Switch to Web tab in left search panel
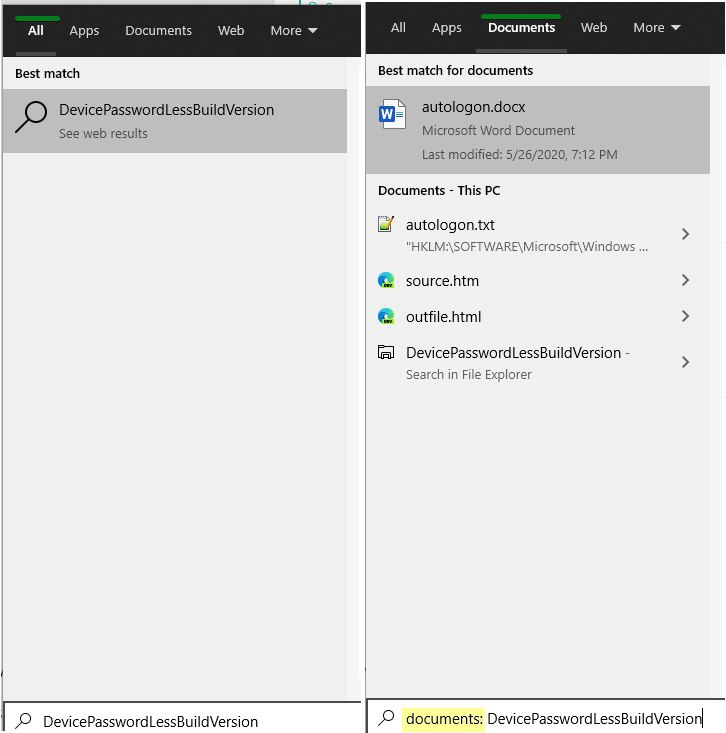The width and height of the screenshot is (726, 733). tap(231, 31)
